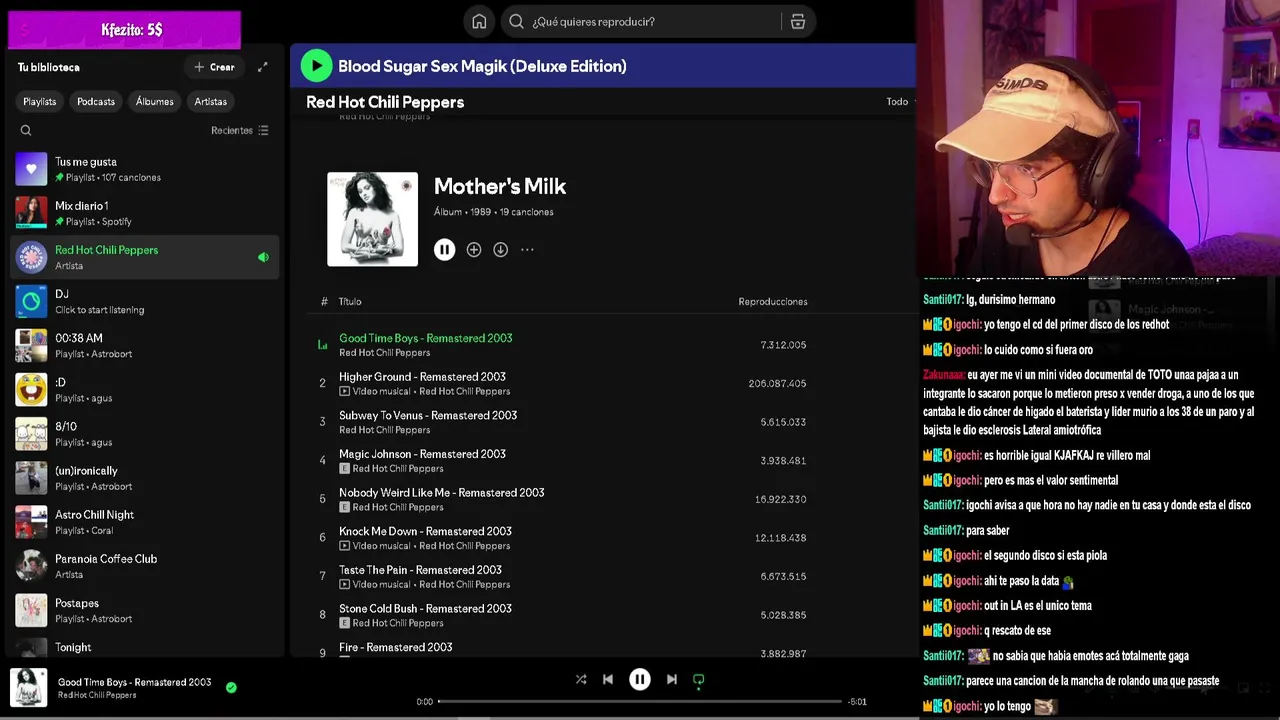
Task: Open the :D playlist by agus
Action: 145,389
